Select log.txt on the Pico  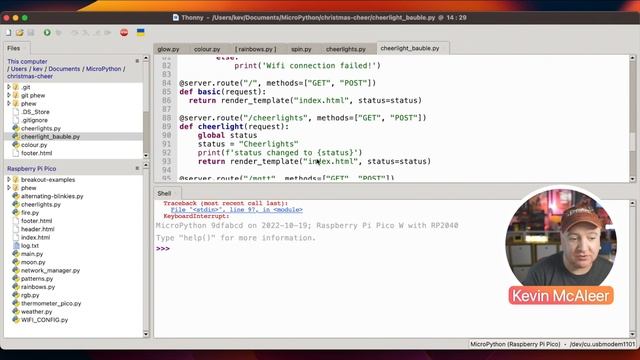point(30,246)
